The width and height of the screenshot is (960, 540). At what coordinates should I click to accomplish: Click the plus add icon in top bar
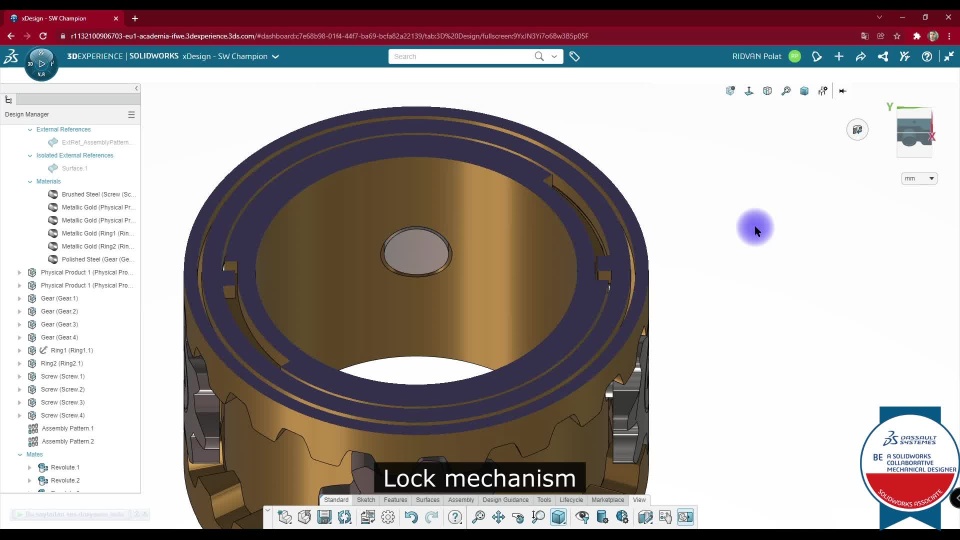point(839,56)
